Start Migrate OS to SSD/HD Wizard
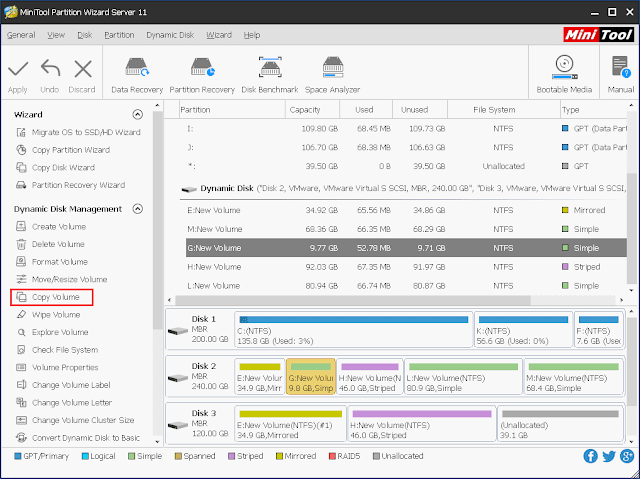Viewport: 640px width, 479px height. [x=80, y=132]
